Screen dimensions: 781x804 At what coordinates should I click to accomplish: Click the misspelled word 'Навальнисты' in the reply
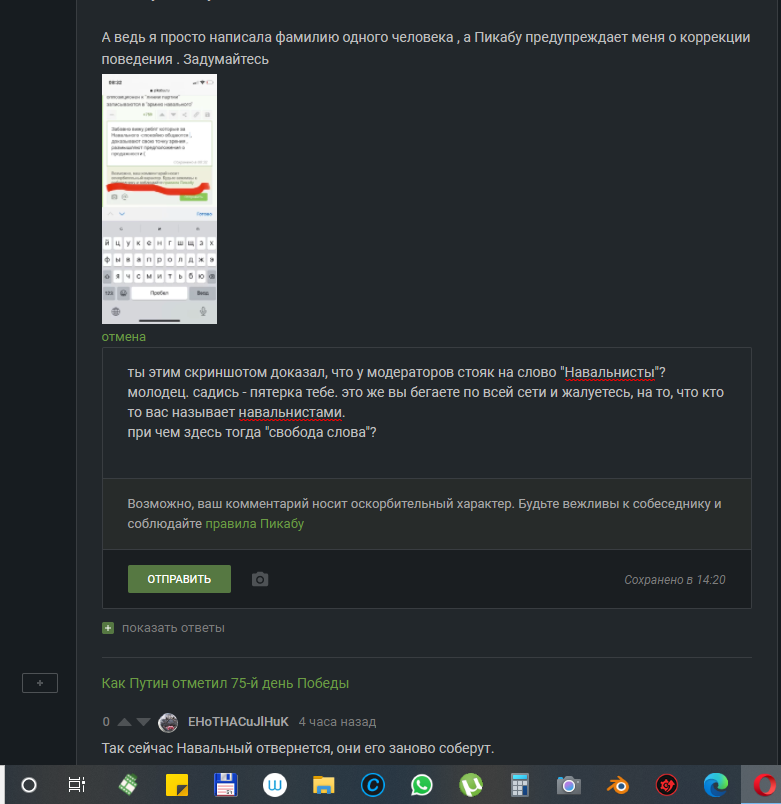pyautogui.click(x=609, y=372)
